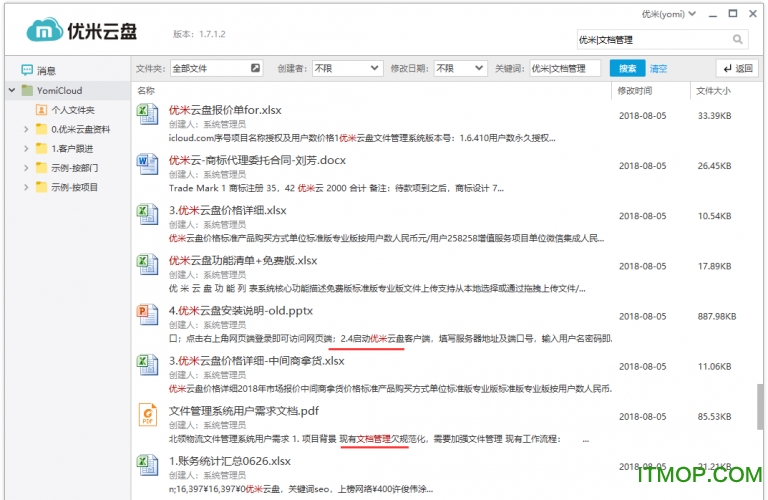Open file 优米云盘功能清单+免费版.xlsx
This screenshot has width=768, height=500.
(x=243, y=261)
